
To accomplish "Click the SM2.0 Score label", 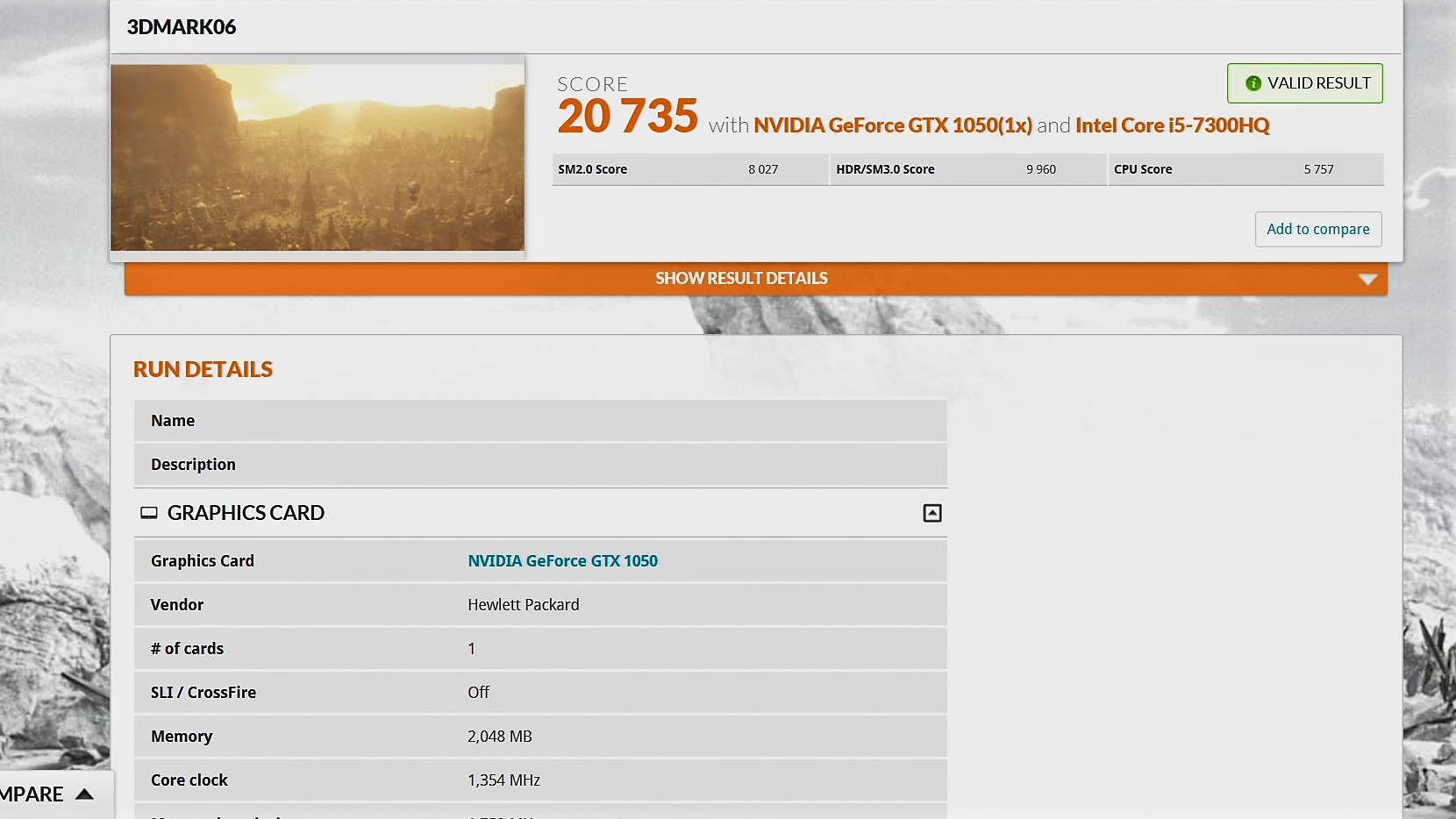I will (593, 169).
